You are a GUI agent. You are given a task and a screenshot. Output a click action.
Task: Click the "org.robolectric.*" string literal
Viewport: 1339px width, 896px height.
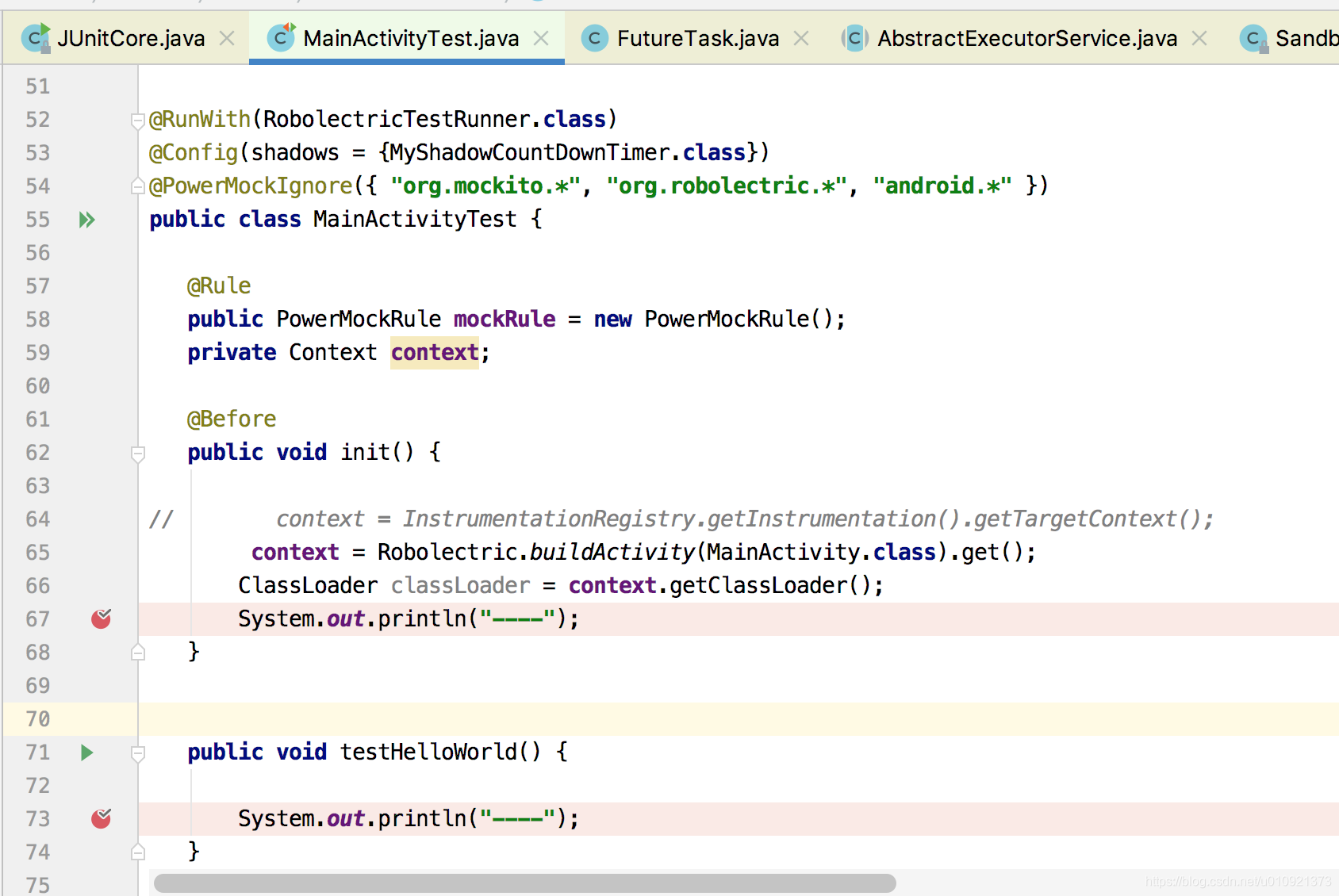[727, 186]
